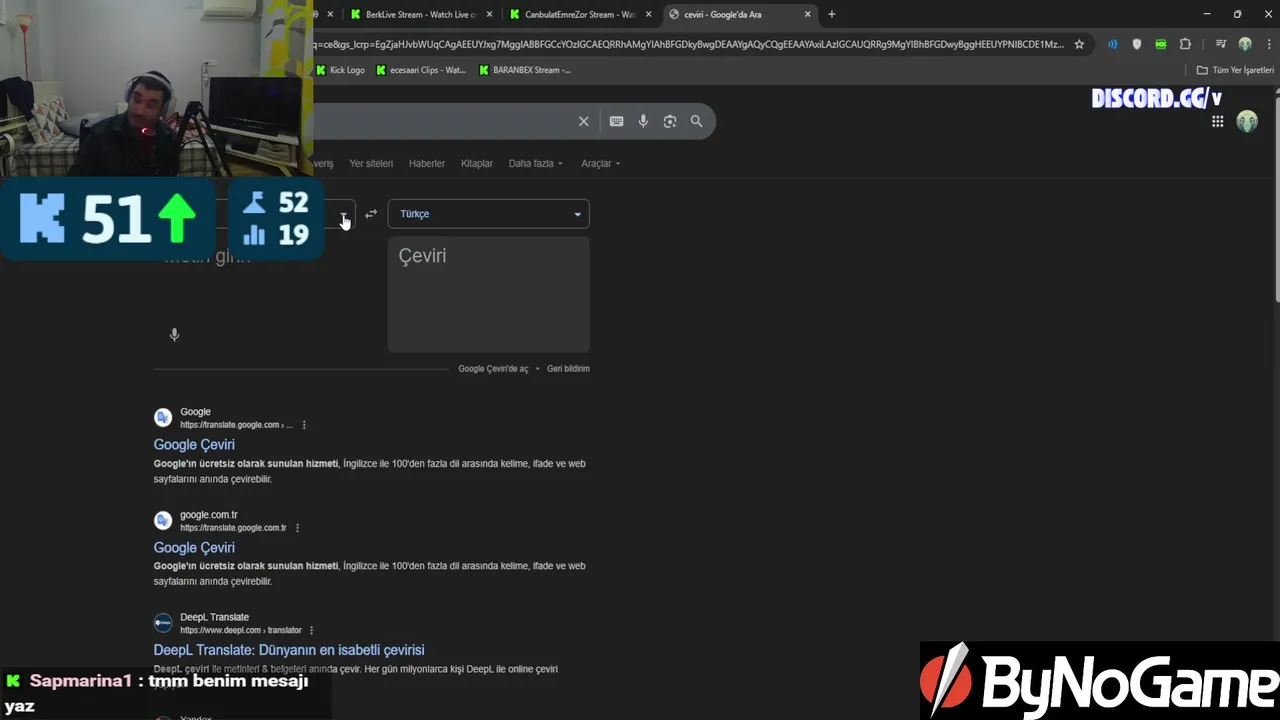1280x720 pixels.
Task: Click the Geri bildirim link
Action: 568,369
